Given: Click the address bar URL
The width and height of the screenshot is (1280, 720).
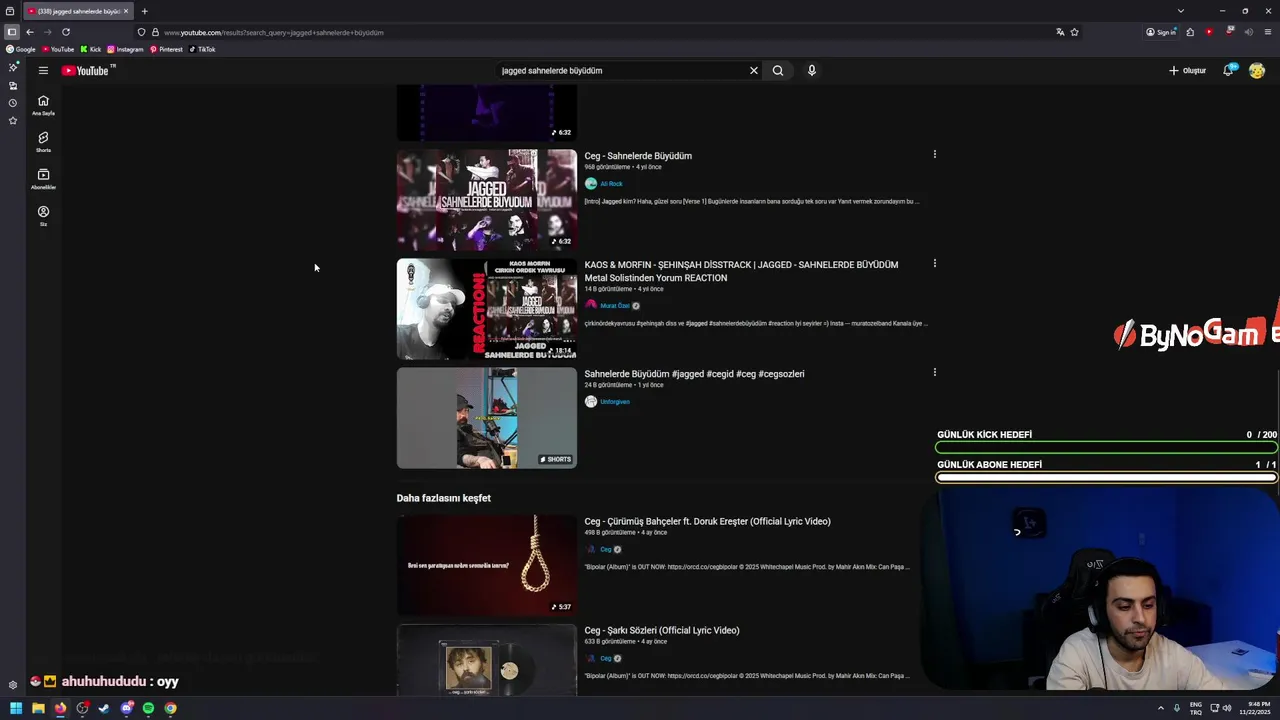Looking at the screenshot, I should 273,32.
